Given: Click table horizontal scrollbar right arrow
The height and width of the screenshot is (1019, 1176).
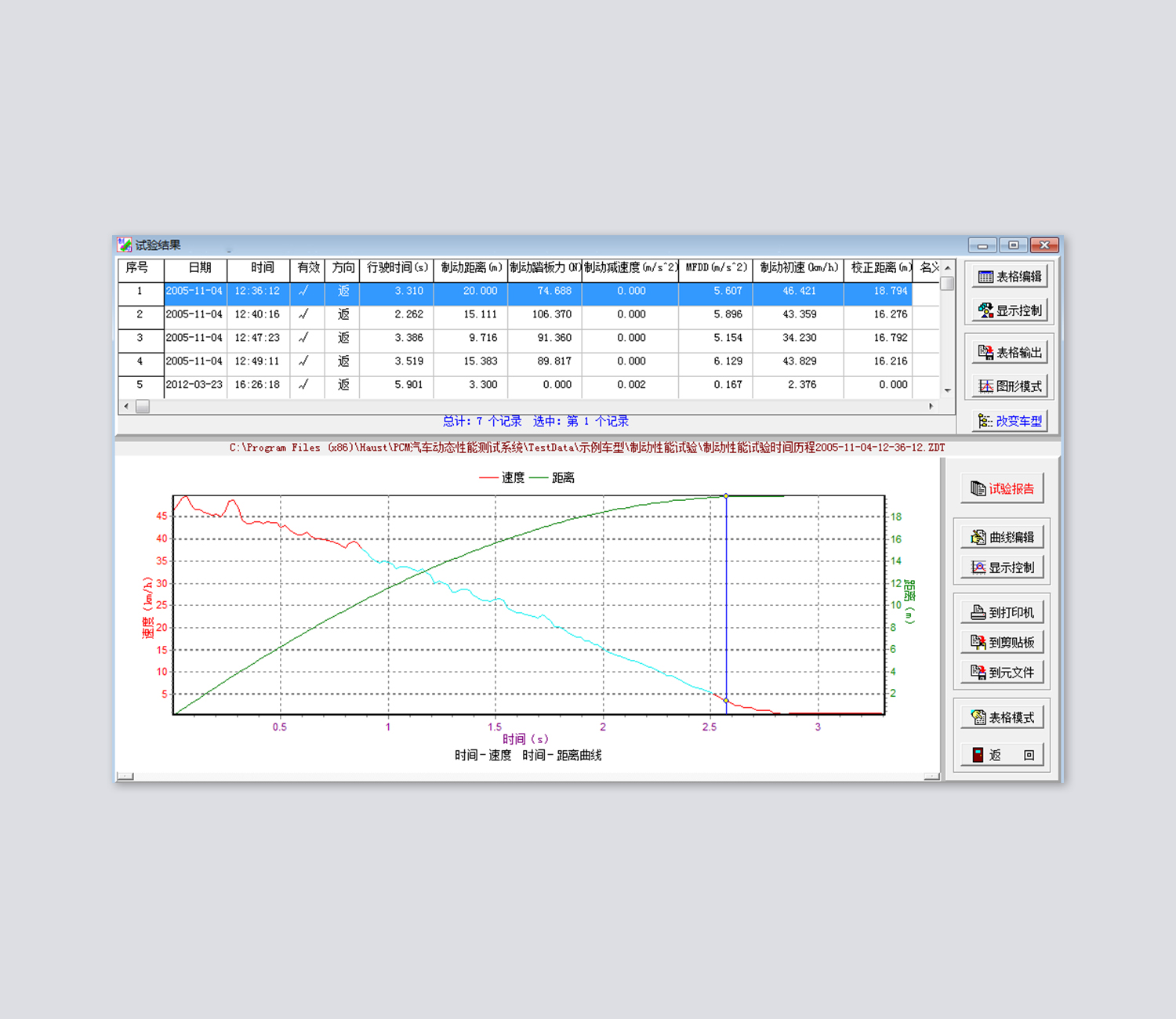Looking at the screenshot, I should coord(931,406).
